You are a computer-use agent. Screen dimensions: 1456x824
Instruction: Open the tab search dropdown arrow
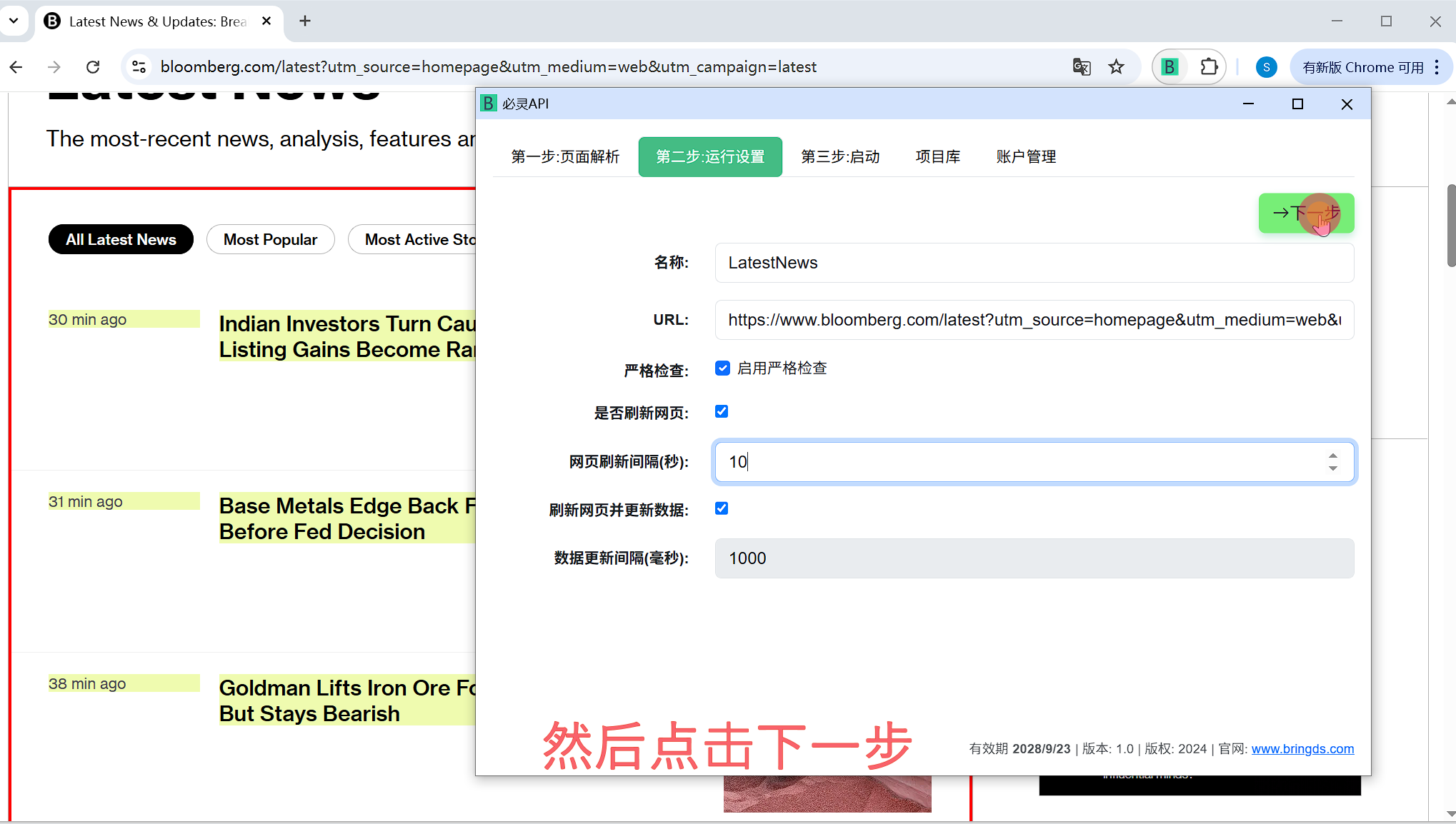click(x=14, y=21)
